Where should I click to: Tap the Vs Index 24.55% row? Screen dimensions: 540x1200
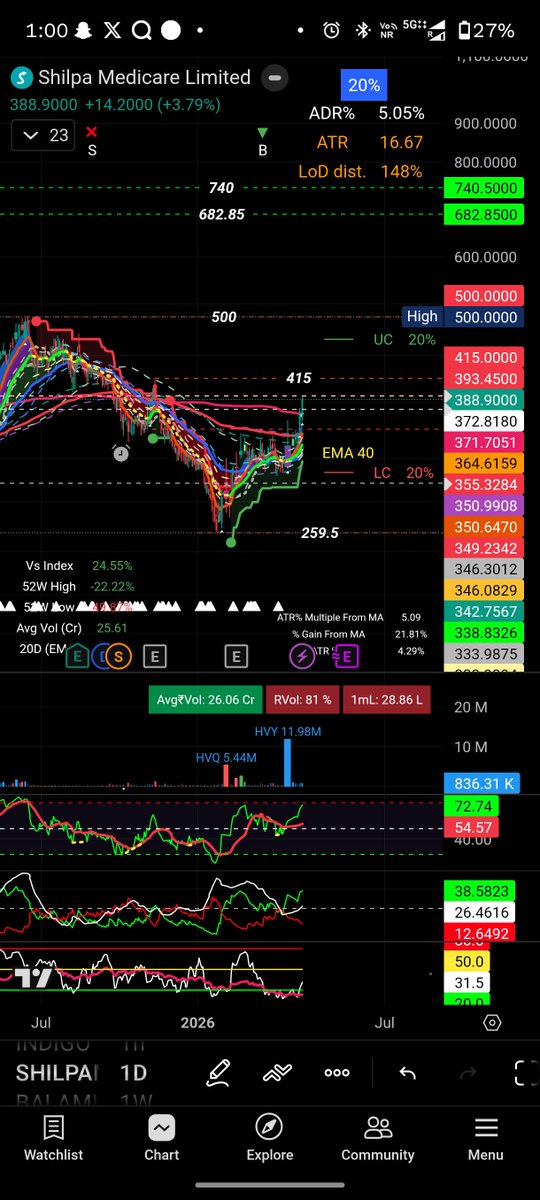[x=78, y=564]
